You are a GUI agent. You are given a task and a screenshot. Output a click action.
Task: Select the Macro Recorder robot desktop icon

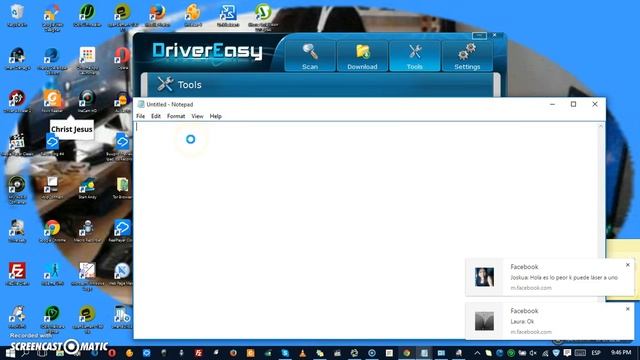[87, 231]
